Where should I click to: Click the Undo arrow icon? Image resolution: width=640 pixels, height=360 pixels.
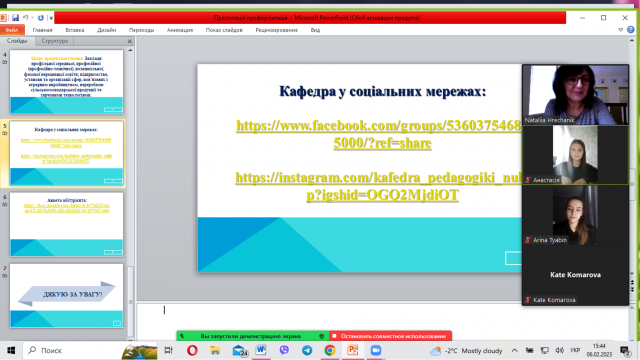[26, 18]
